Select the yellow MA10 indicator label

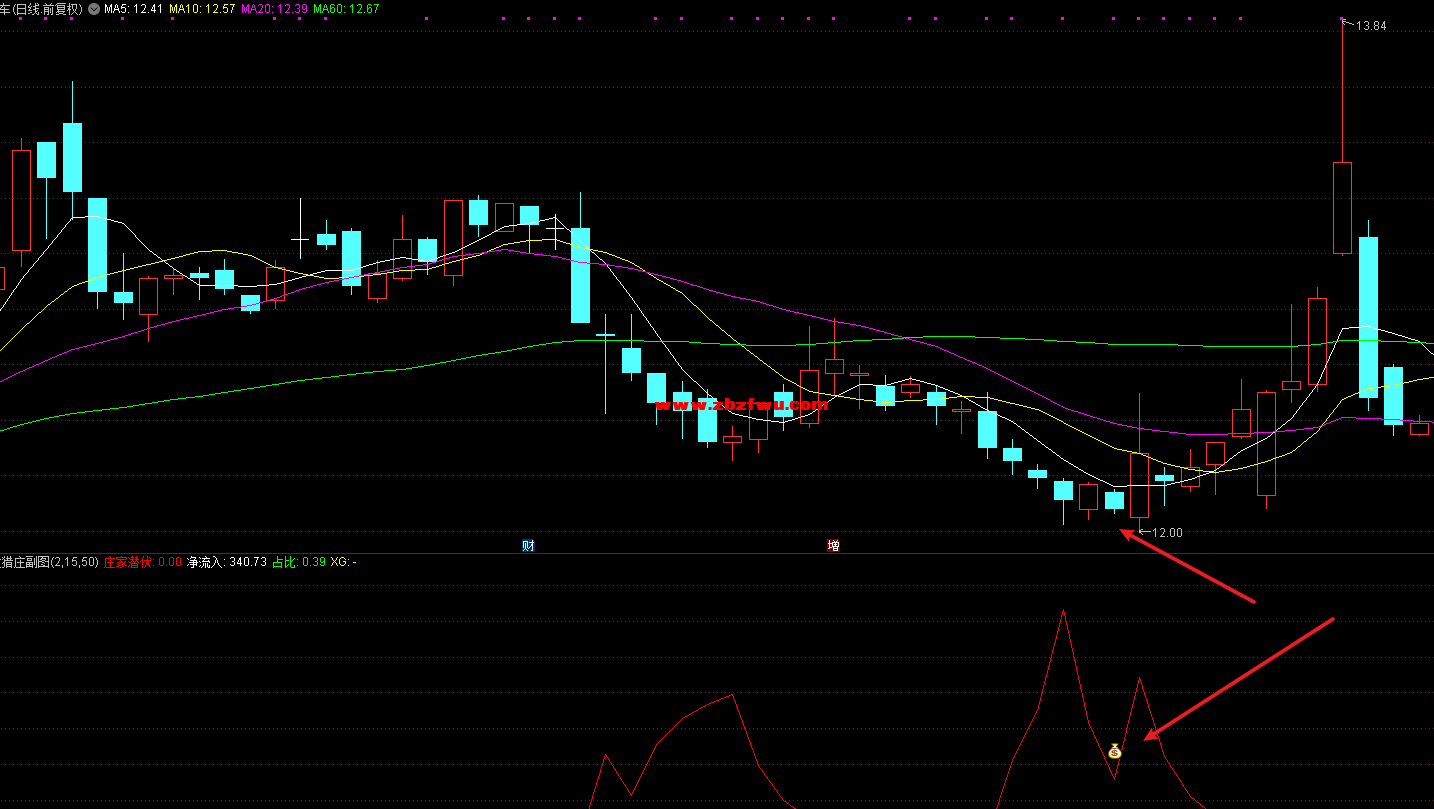click(202, 9)
